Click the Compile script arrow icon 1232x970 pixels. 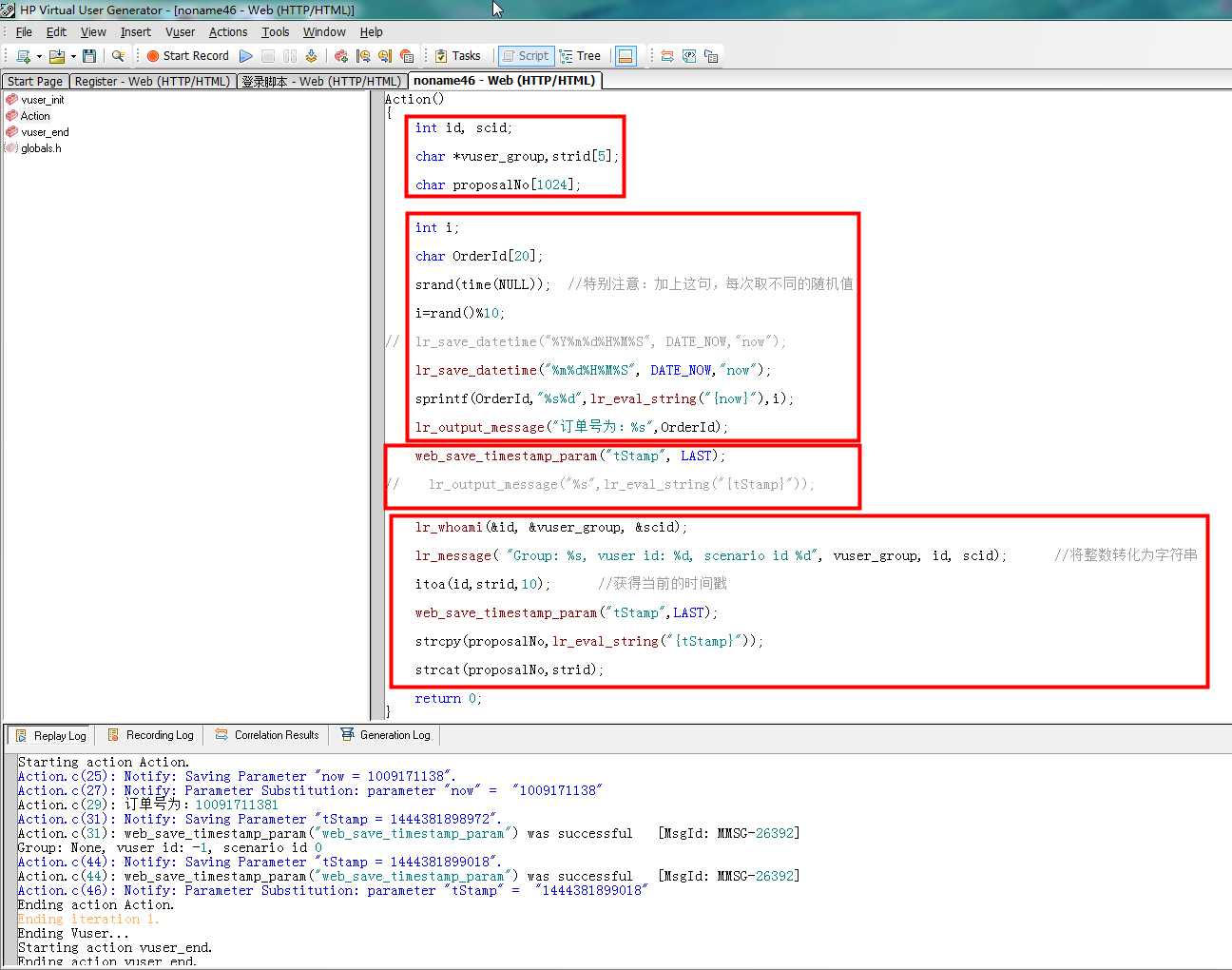311,56
